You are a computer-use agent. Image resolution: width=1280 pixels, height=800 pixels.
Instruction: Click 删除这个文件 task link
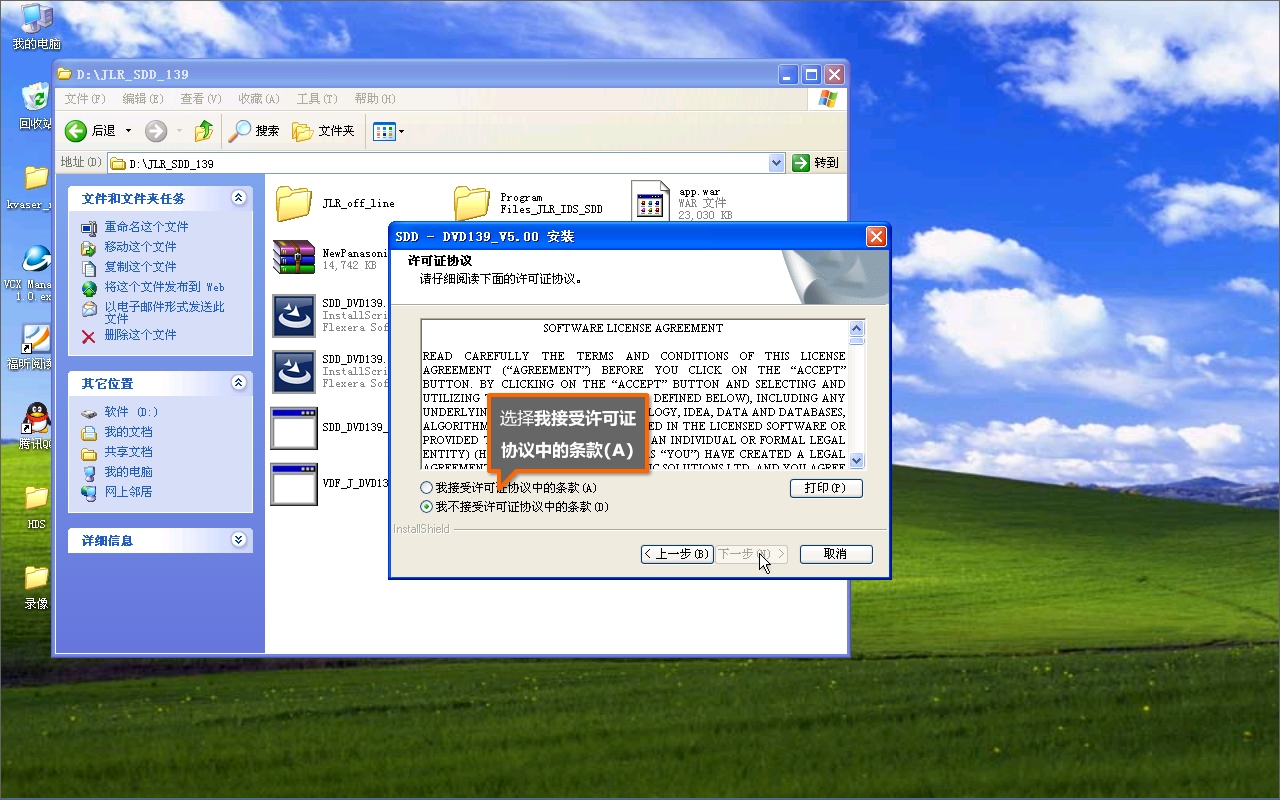[x=140, y=335]
